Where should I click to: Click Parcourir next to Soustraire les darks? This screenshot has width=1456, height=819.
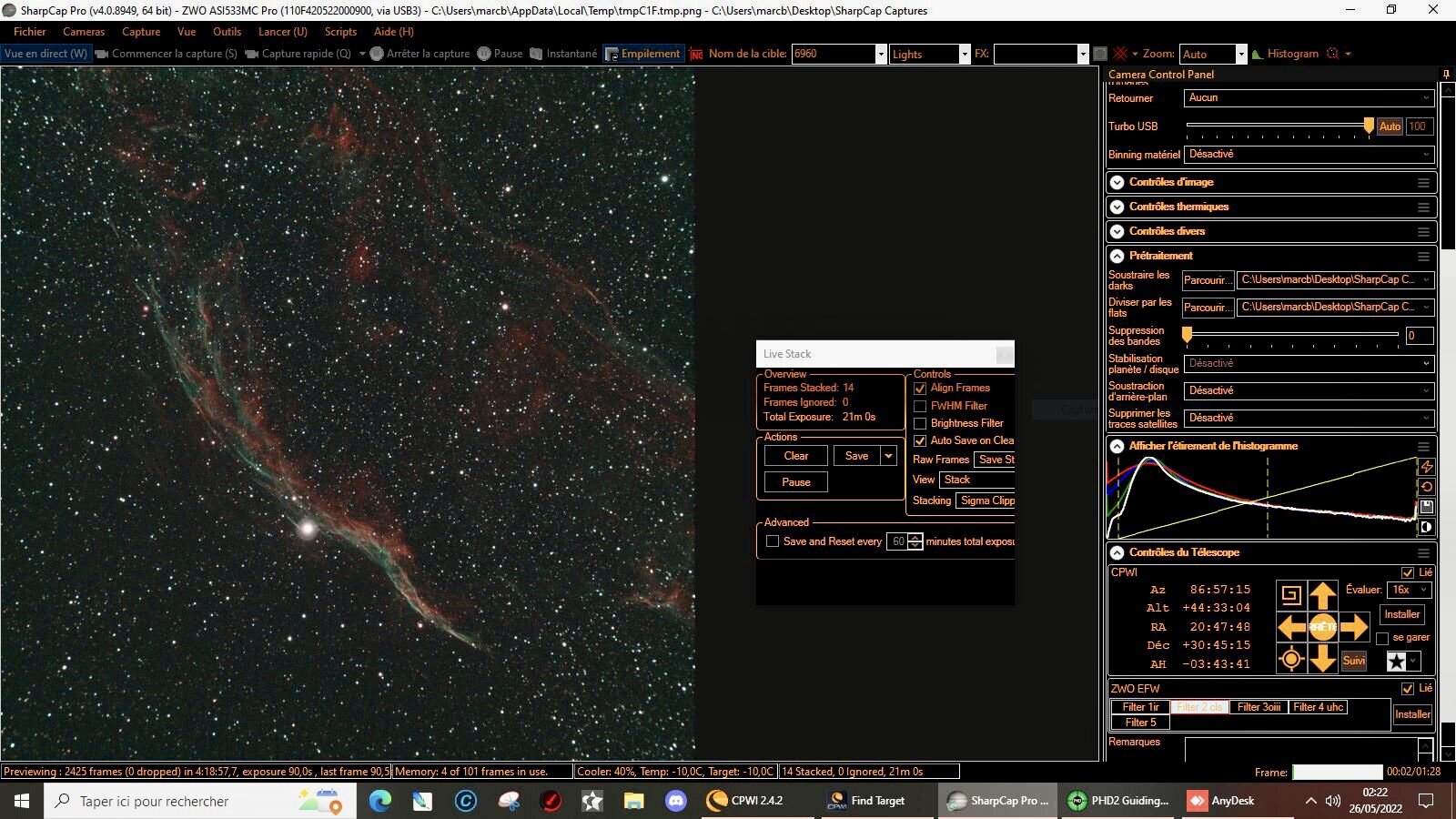pyautogui.click(x=1208, y=280)
